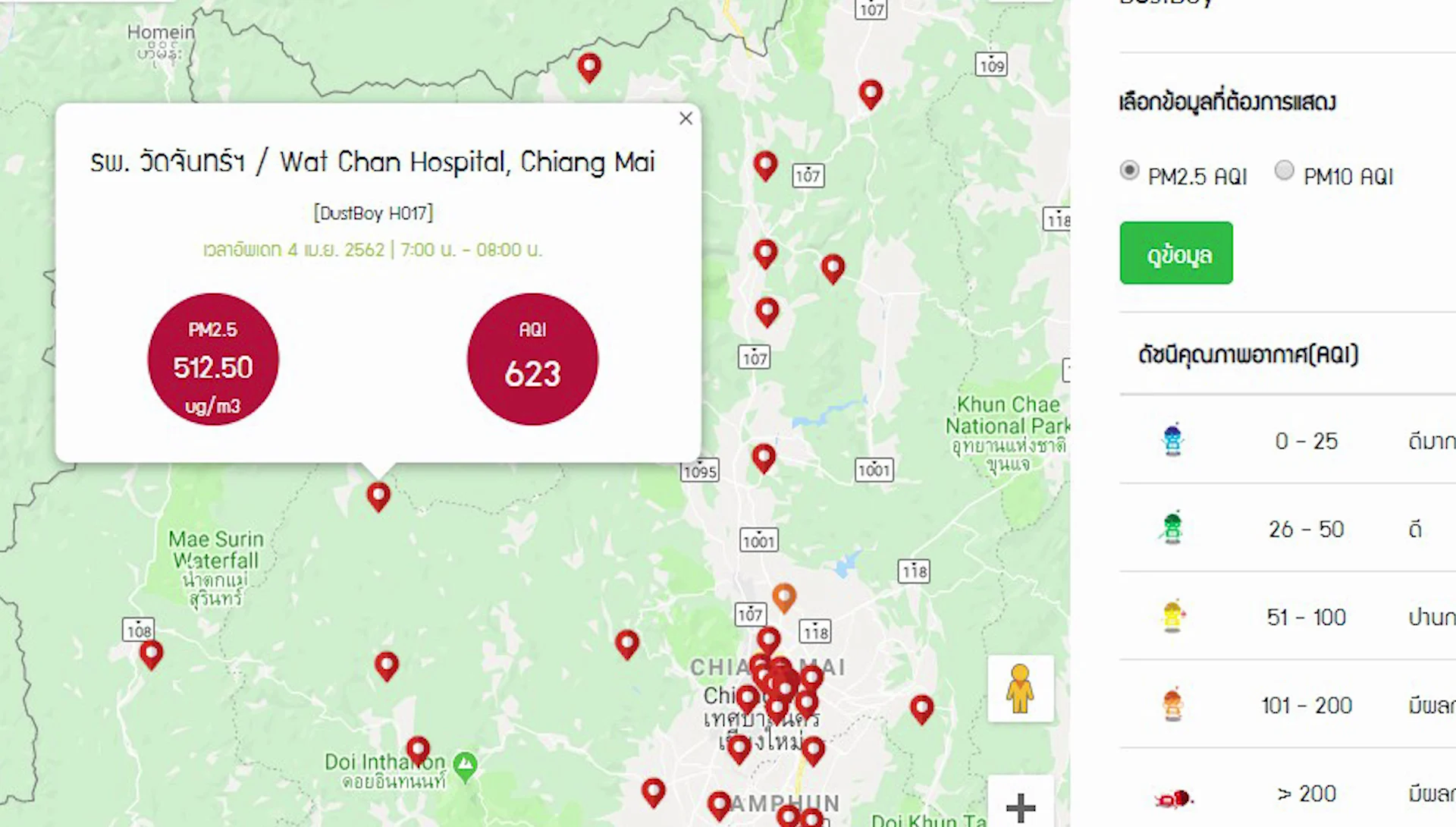Click the green ดูข้อมูล button
The image size is (1456, 827).
coord(1176,253)
